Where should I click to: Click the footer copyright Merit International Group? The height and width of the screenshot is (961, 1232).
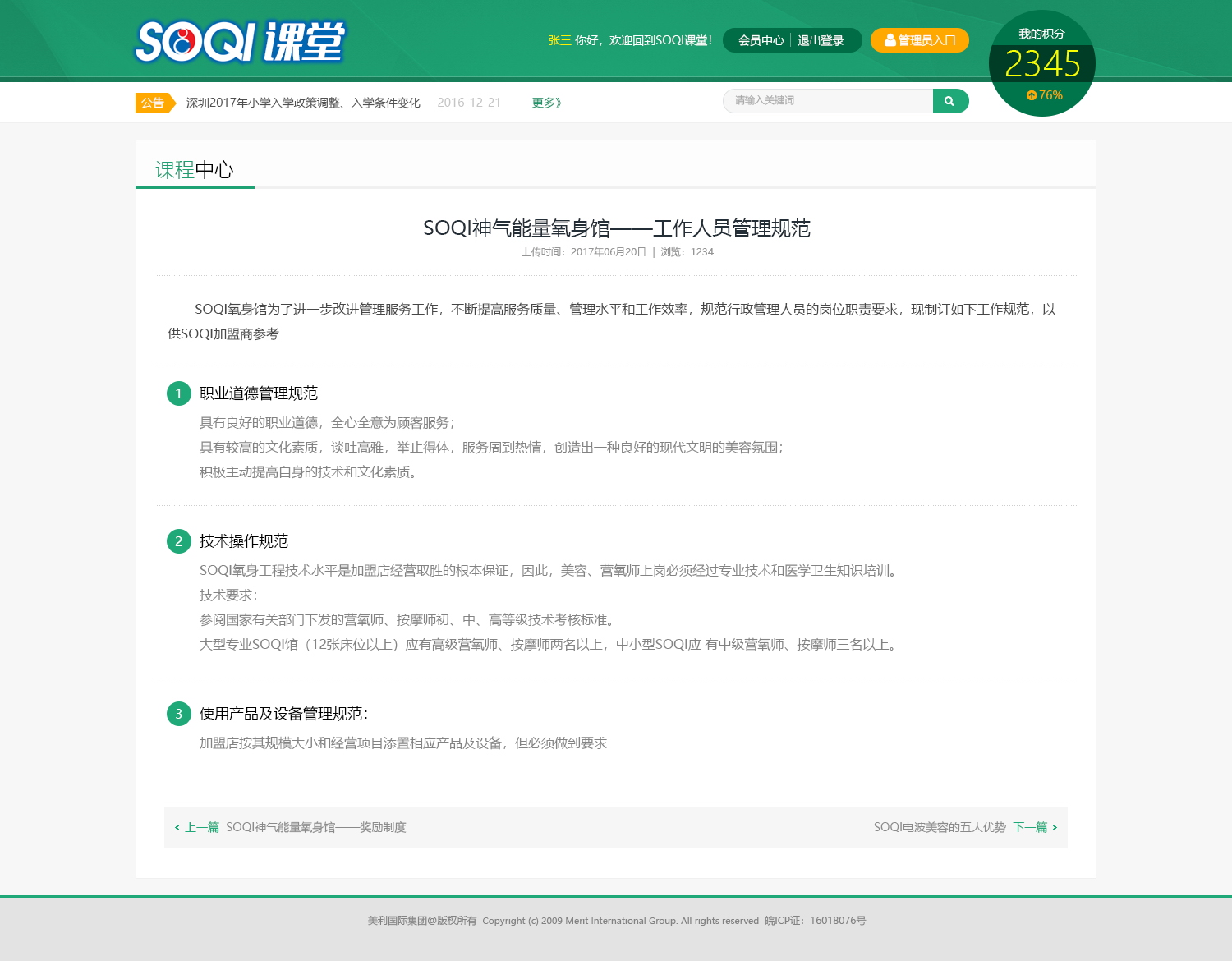[621, 921]
